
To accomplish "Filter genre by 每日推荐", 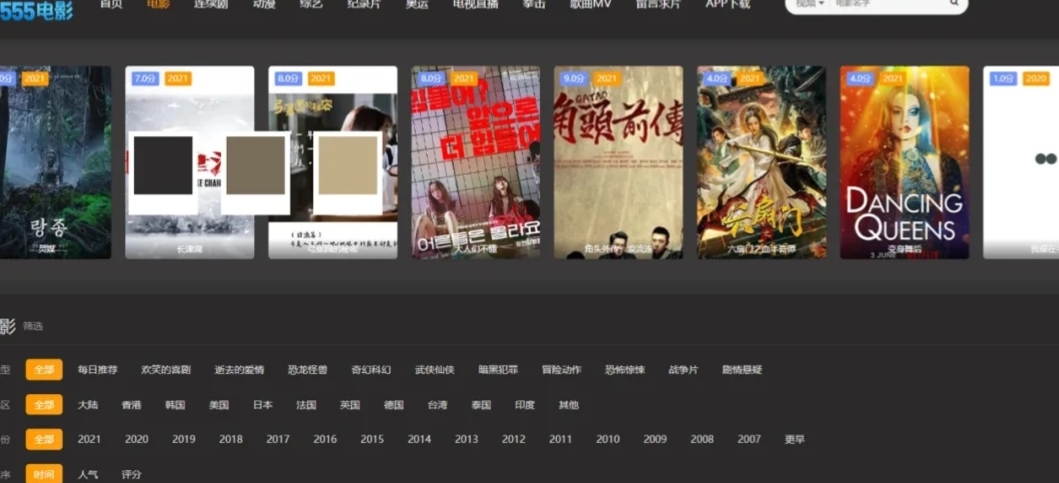I will 97,370.
